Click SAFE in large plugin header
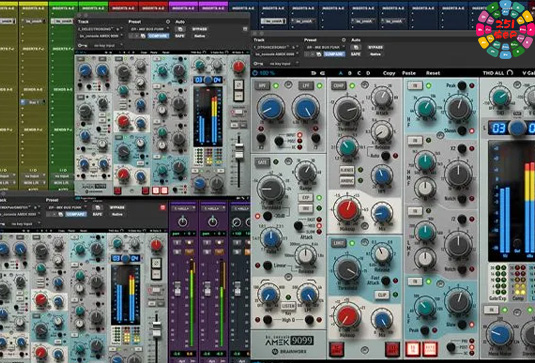This screenshot has width=535, height=363. (356, 54)
